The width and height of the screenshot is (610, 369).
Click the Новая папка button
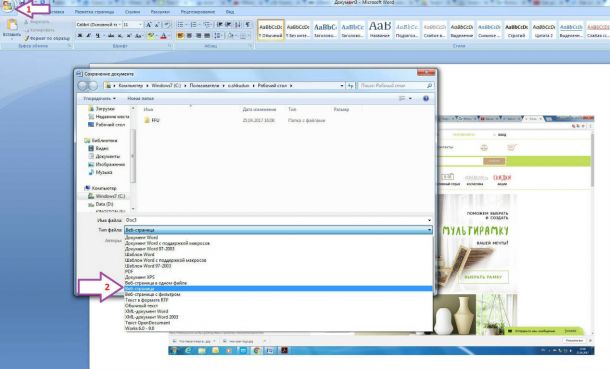(140, 98)
